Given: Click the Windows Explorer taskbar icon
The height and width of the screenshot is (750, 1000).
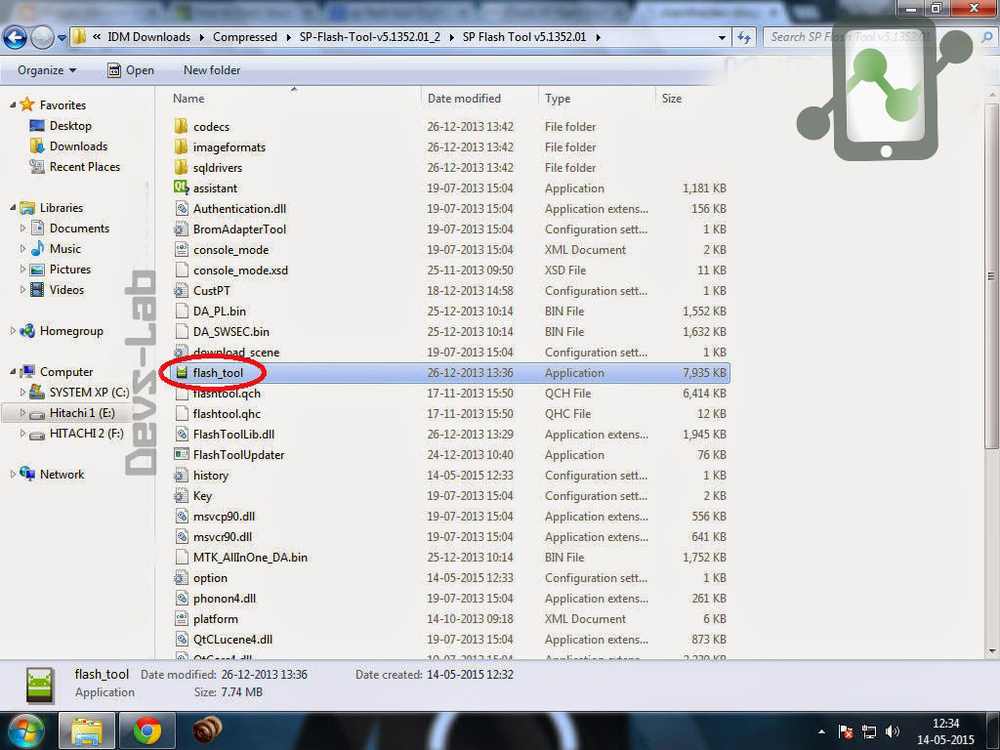Looking at the screenshot, I should pos(87,730).
